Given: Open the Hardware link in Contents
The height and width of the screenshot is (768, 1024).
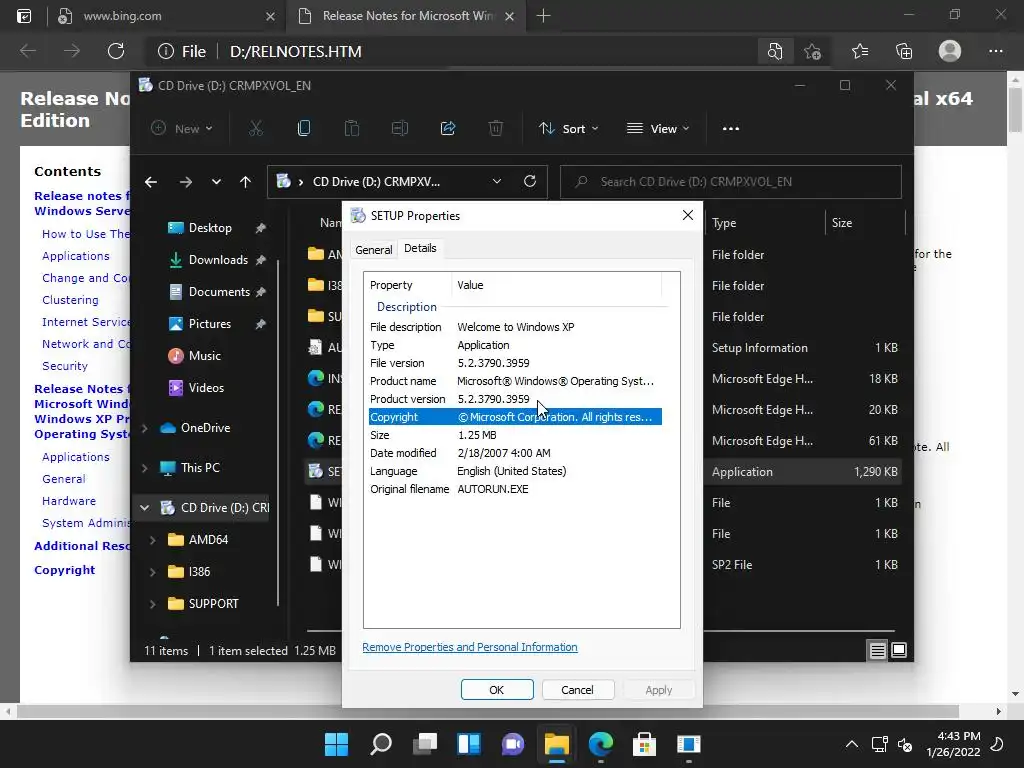Looking at the screenshot, I should click(x=69, y=501).
